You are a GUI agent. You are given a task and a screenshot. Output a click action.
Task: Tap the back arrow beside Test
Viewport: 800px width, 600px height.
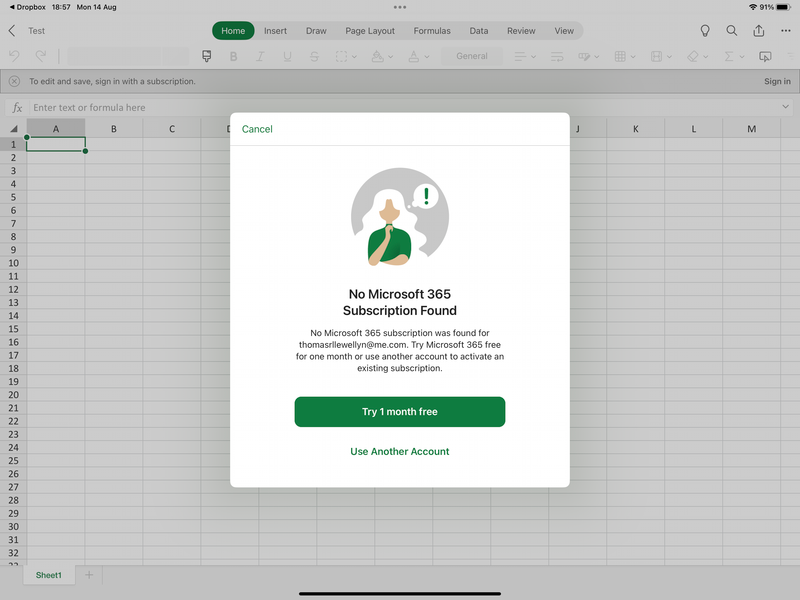tap(12, 31)
